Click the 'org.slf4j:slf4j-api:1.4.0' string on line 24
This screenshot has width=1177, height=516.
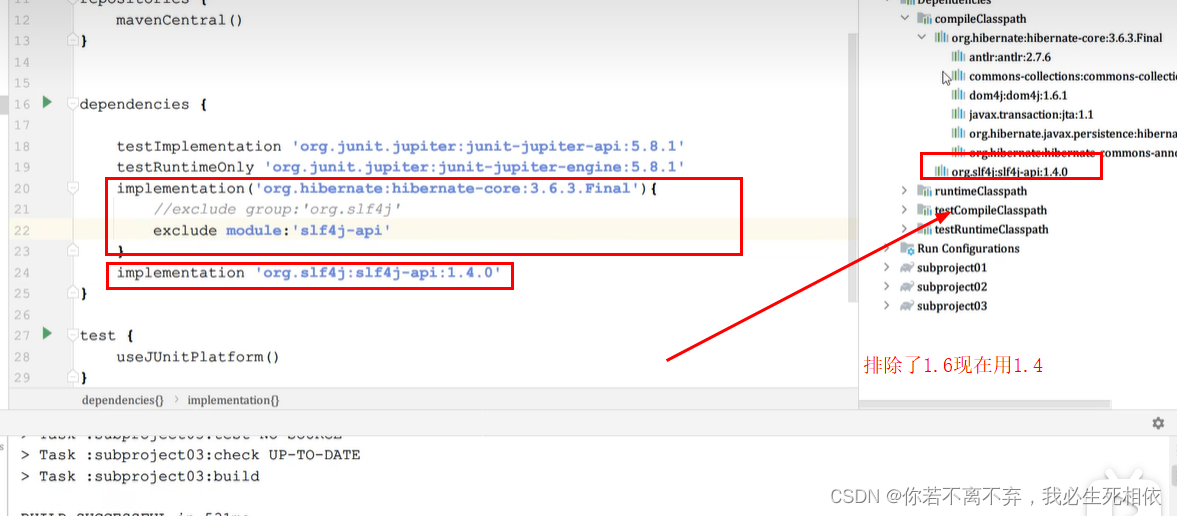(x=377, y=273)
